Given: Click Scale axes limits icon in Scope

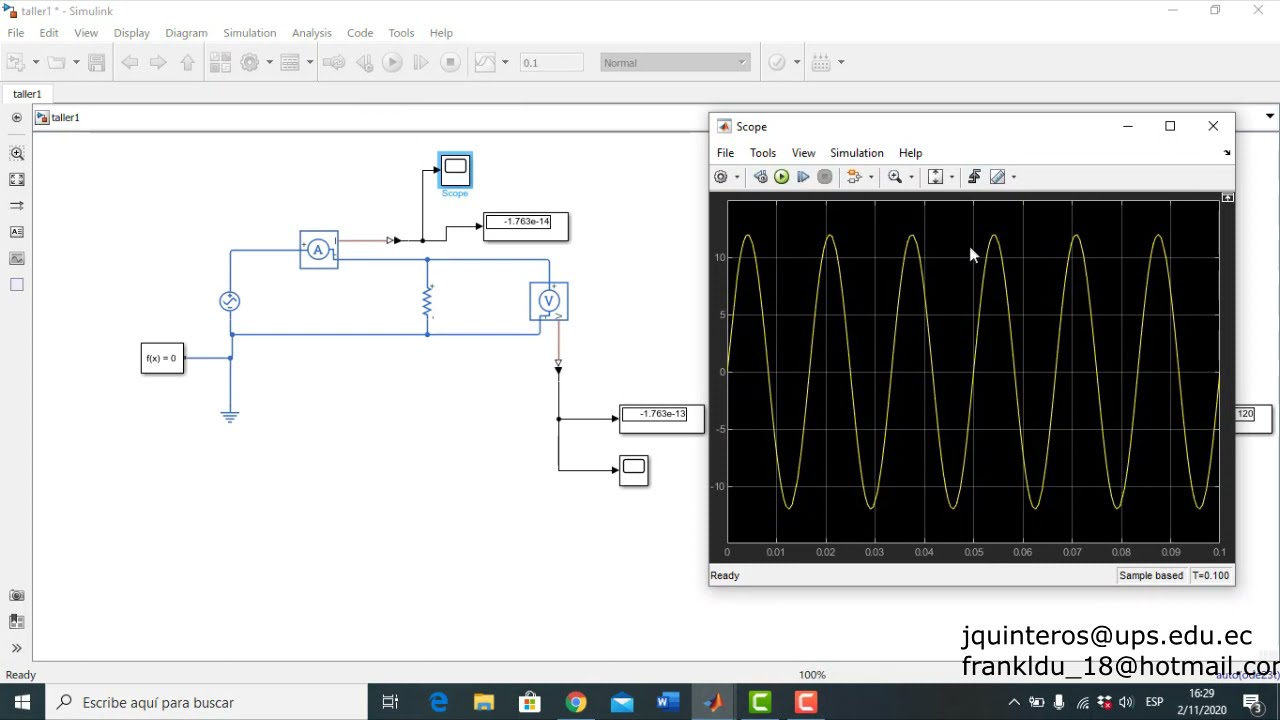Looking at the screenshot, I should tap(935, 177).
